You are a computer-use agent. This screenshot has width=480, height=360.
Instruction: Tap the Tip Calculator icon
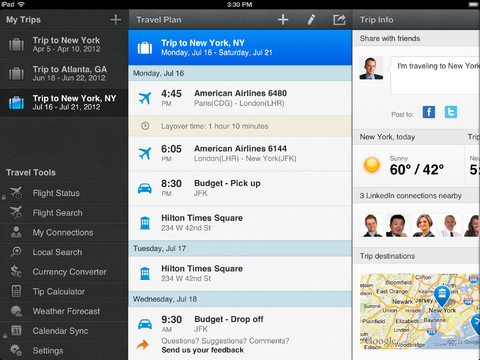(x=16, y=291)
